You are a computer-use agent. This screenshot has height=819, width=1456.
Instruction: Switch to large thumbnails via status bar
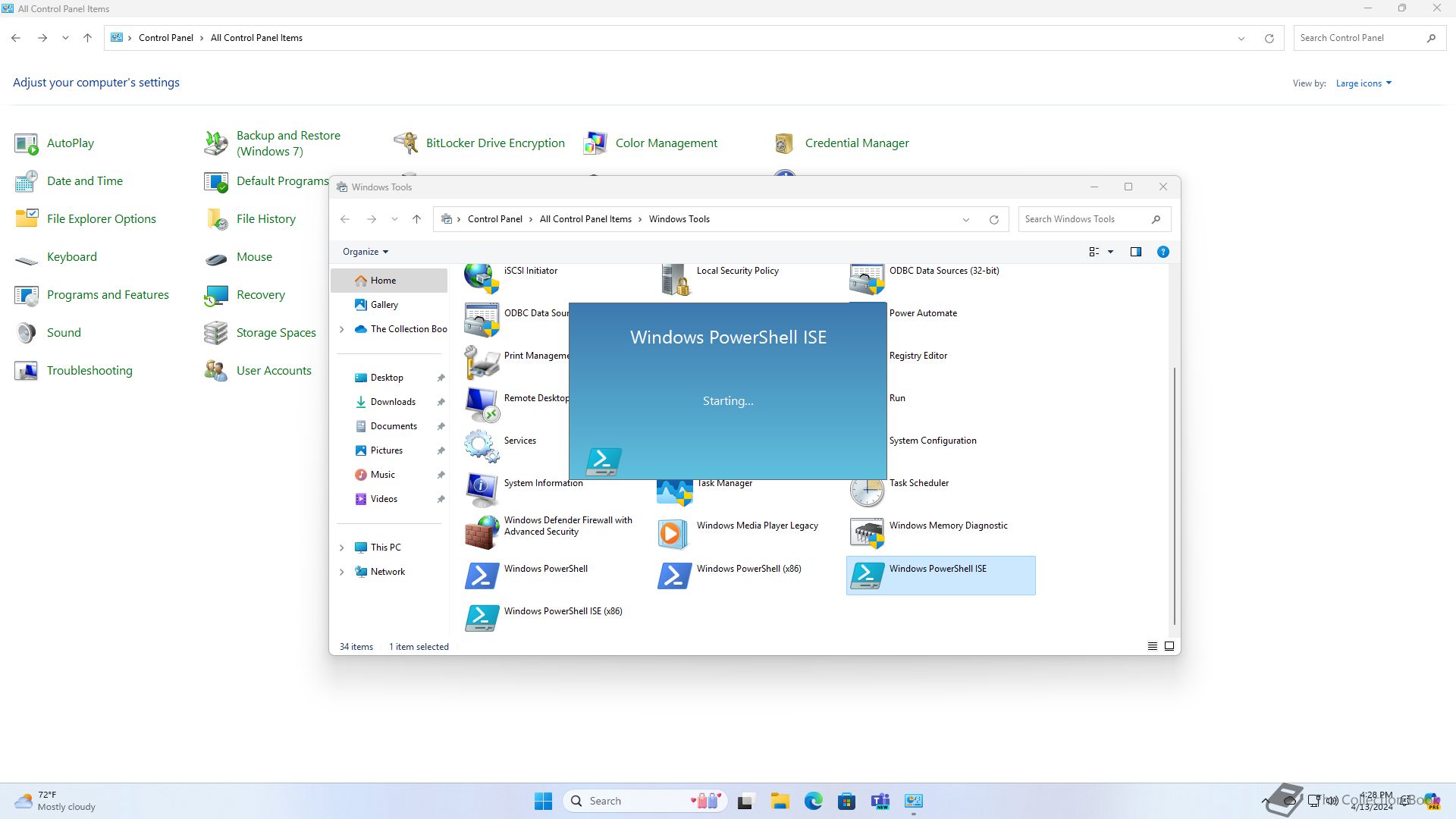coord(1169,646)
